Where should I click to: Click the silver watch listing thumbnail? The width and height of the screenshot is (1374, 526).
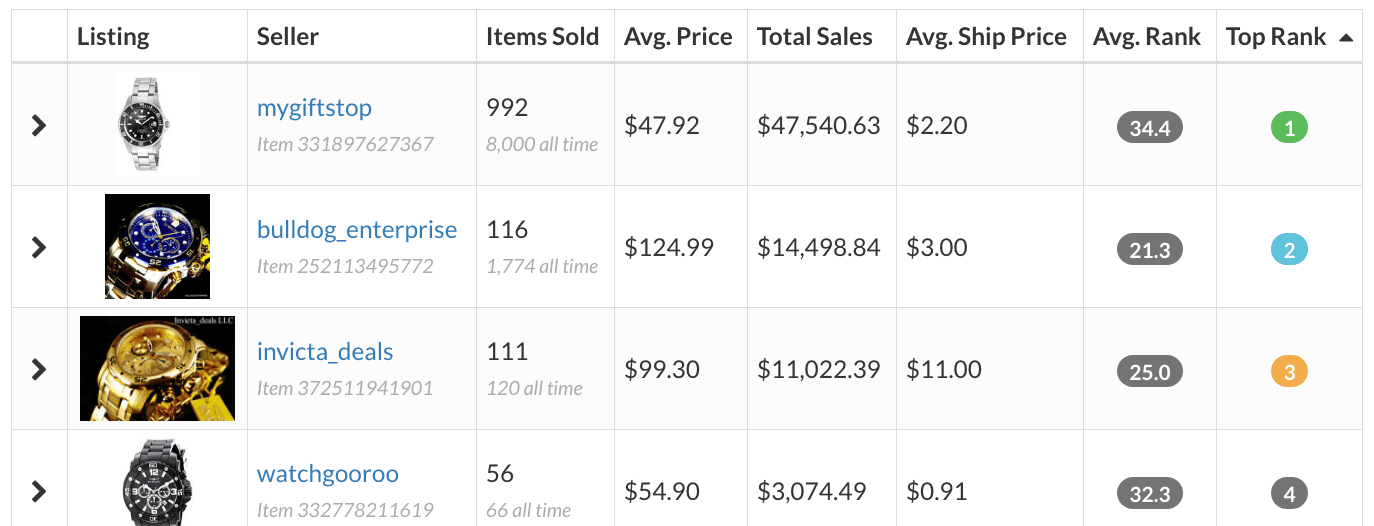click(157, 125)
